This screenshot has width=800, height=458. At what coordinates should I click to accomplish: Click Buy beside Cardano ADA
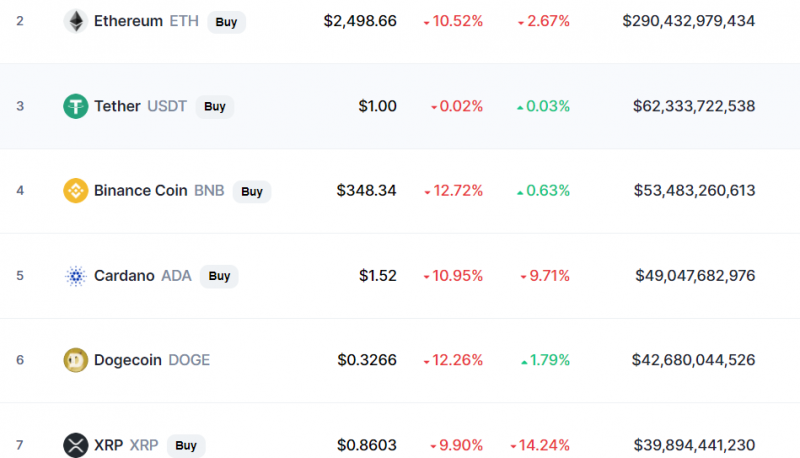pyautogui.click(x=219, y=276)
